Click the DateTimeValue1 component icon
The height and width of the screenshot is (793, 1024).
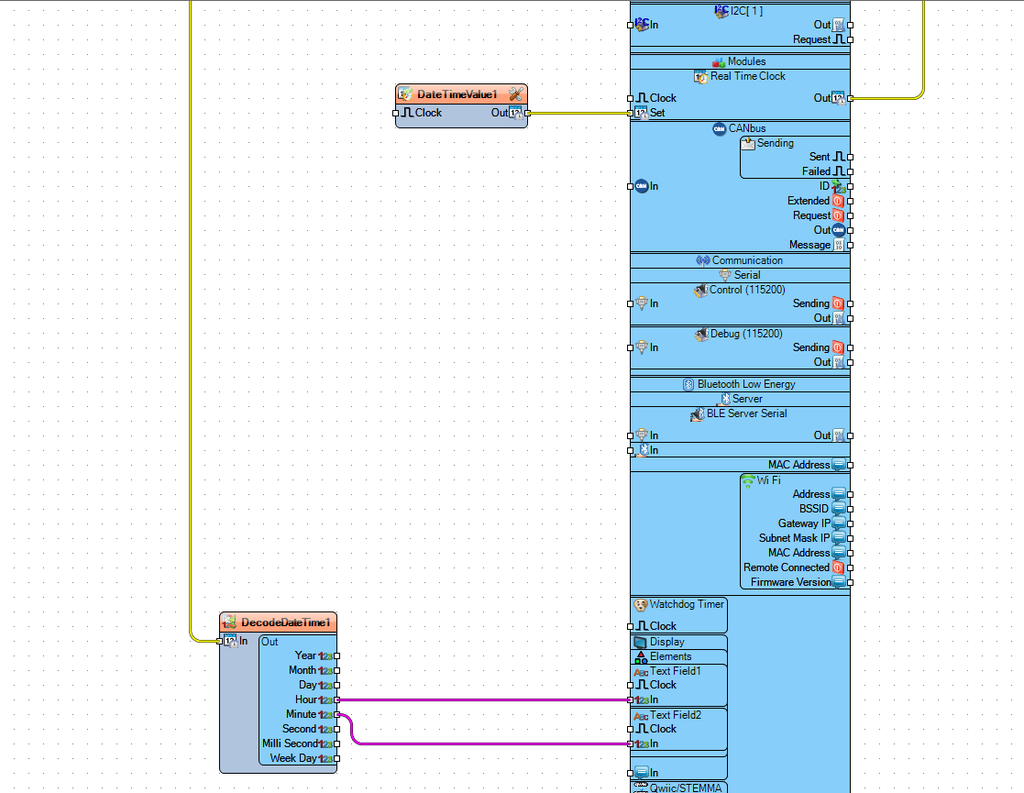406,94
